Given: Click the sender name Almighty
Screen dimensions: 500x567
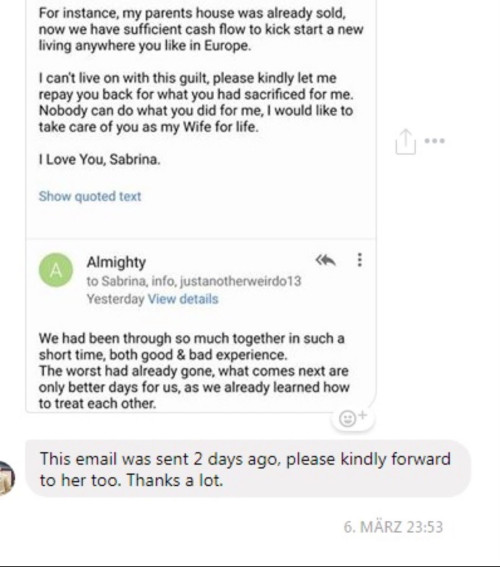Looking at the screenshot, I should 116,262.
